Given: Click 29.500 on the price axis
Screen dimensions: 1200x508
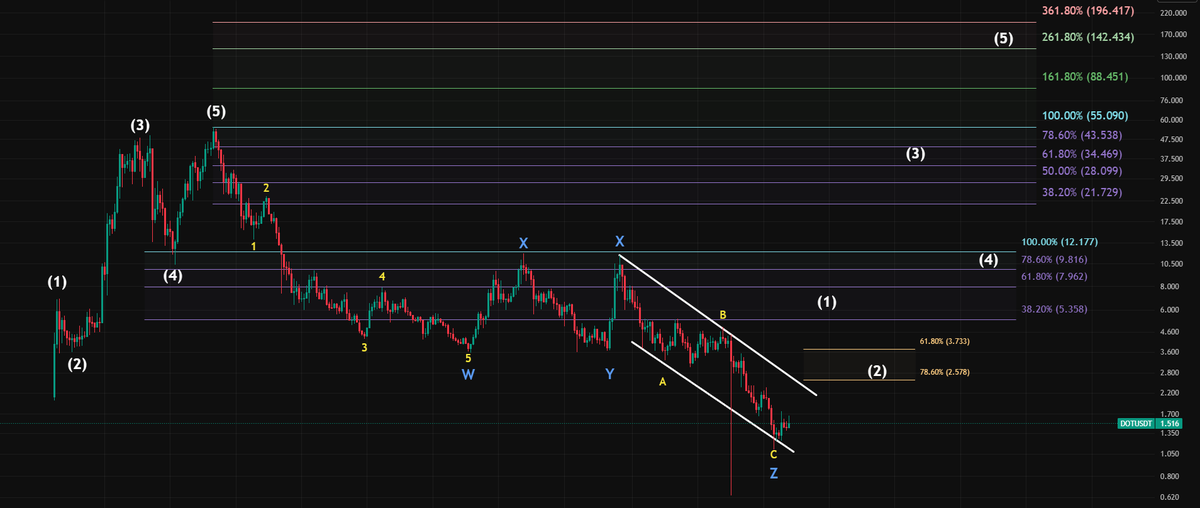Looking at the screenshot, I should tap(1171, 179).
